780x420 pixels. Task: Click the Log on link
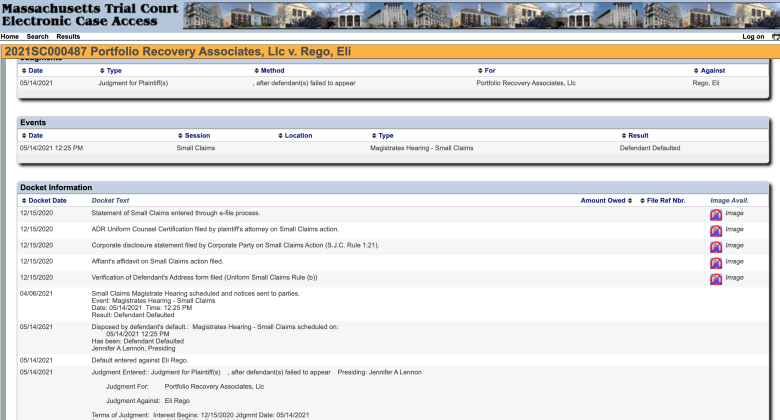(753, 36)
